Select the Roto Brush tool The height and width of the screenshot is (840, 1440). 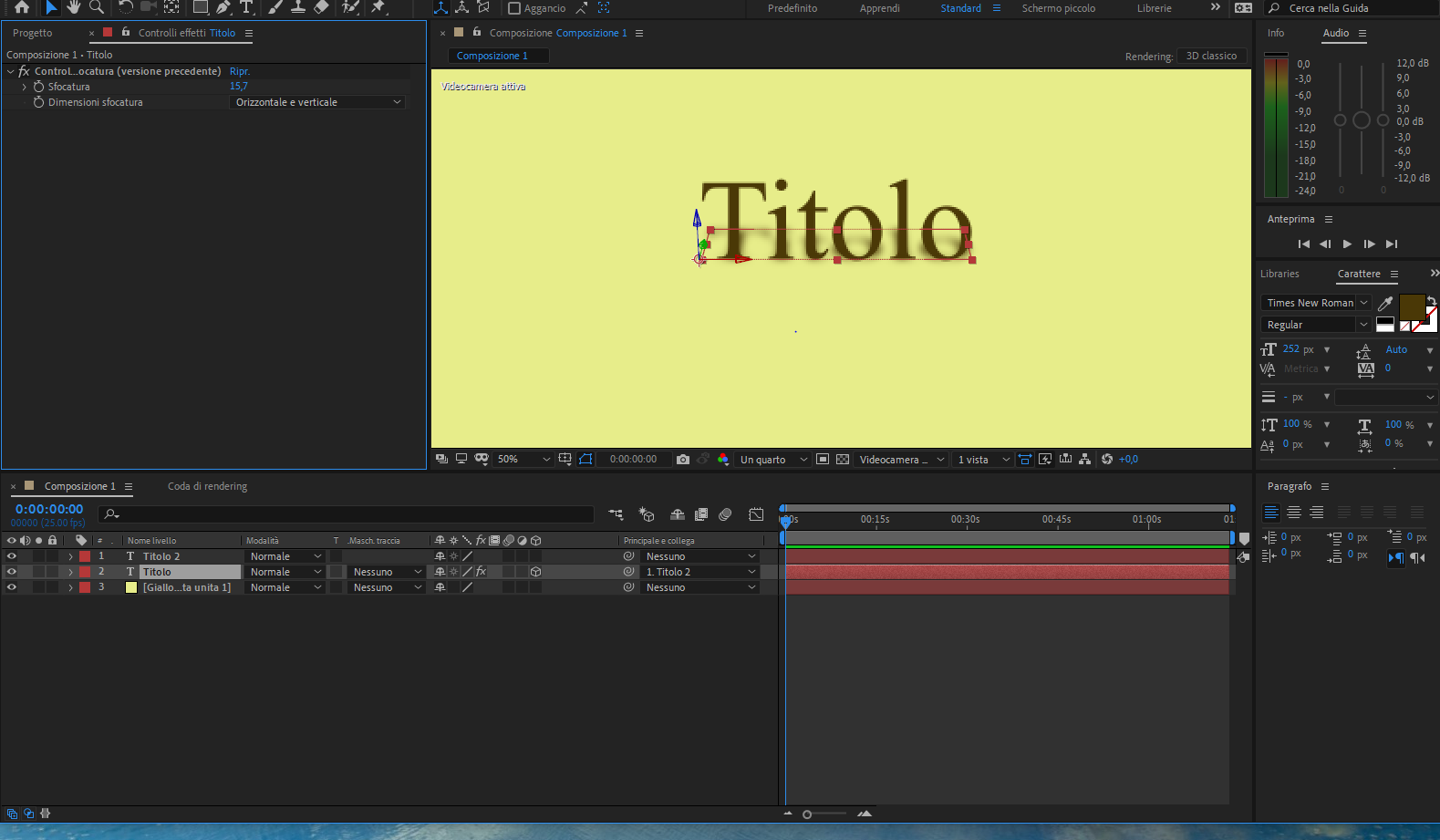[350, 7]
